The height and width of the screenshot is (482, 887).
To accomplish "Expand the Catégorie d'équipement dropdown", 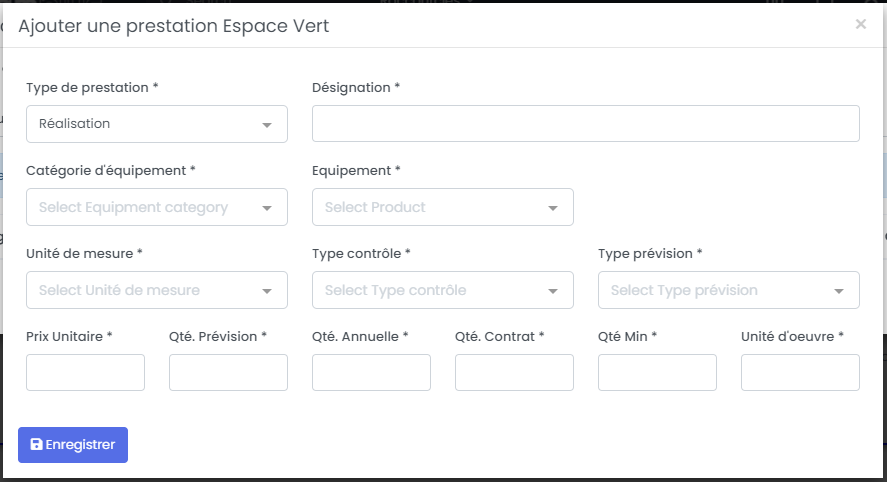I will (156, 207).
